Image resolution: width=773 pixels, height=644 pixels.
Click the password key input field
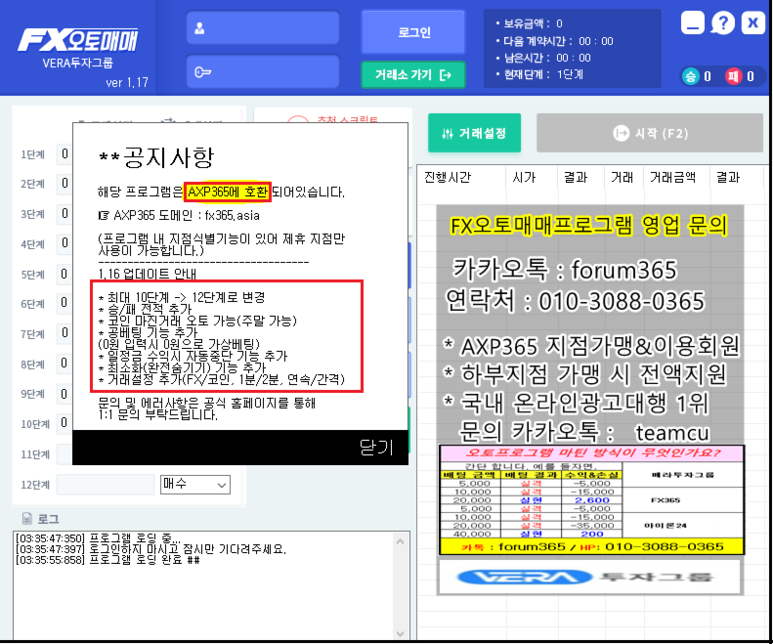point(263,72)
